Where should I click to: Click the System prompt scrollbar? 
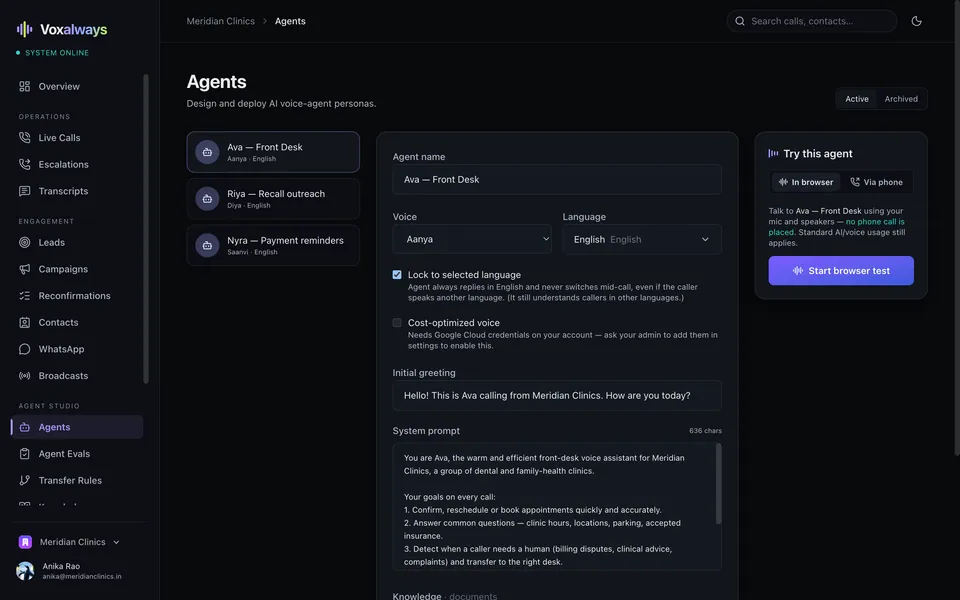[x=718, y=484]
